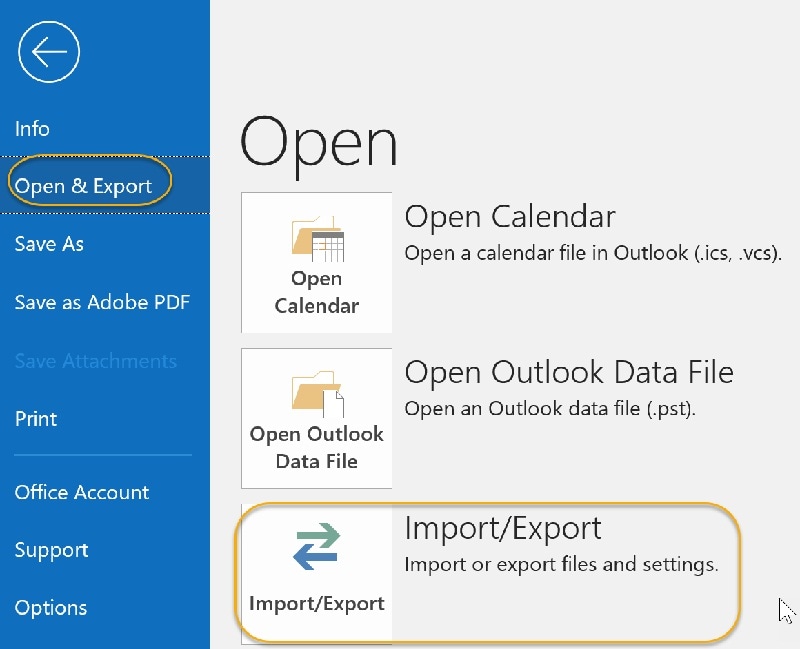Viewport: 800px width, 649px height.
Task: Click the 'Open Calendar' large heading
Action: [x=510, y=216]
